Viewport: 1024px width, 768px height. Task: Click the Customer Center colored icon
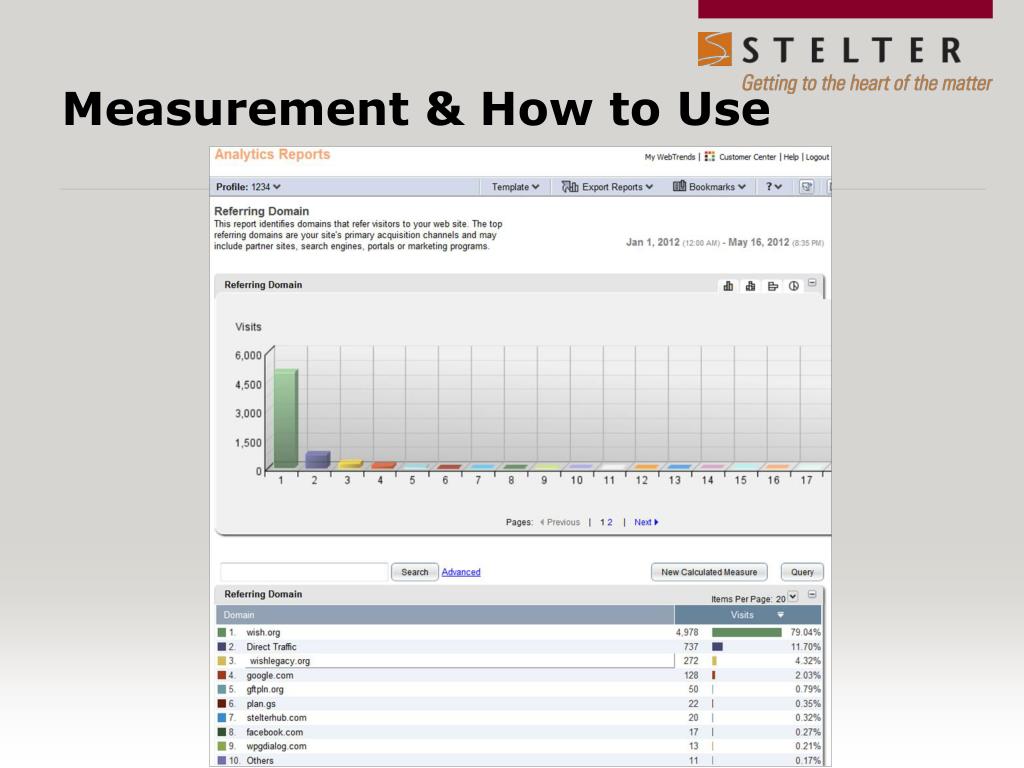tap(710, 157)
